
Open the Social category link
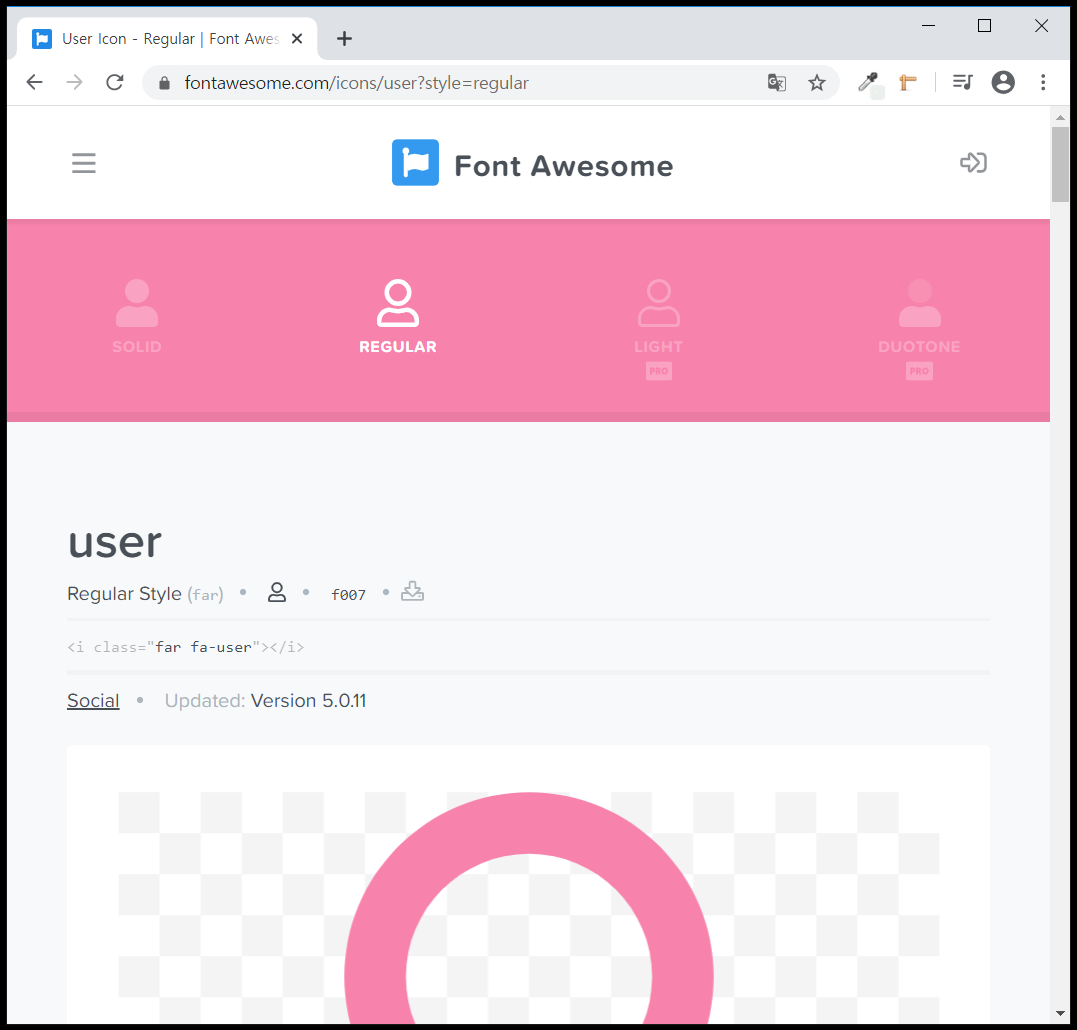point(93,700)
